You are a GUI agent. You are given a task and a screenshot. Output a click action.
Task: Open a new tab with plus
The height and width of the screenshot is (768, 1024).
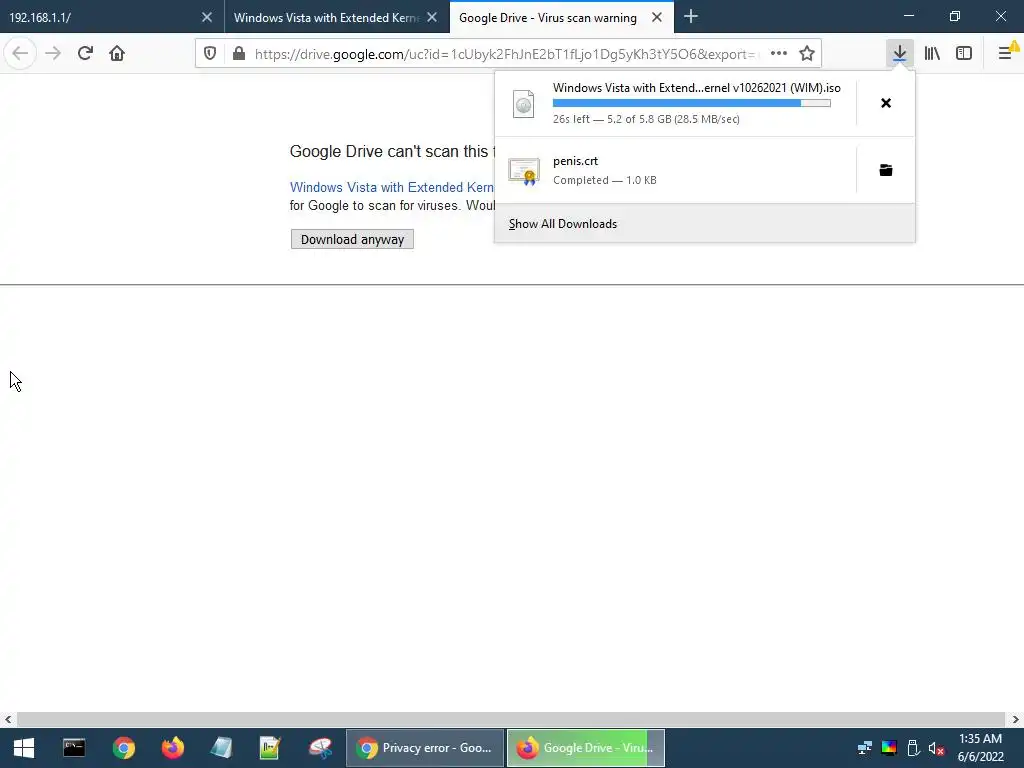[x=691, y=17]
